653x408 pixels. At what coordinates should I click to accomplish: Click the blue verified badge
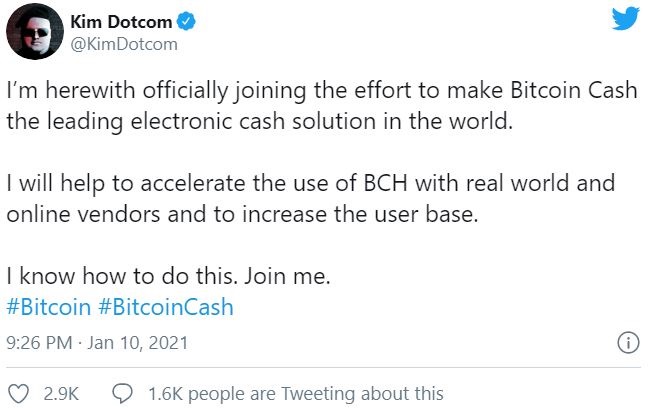click(189, 21)
